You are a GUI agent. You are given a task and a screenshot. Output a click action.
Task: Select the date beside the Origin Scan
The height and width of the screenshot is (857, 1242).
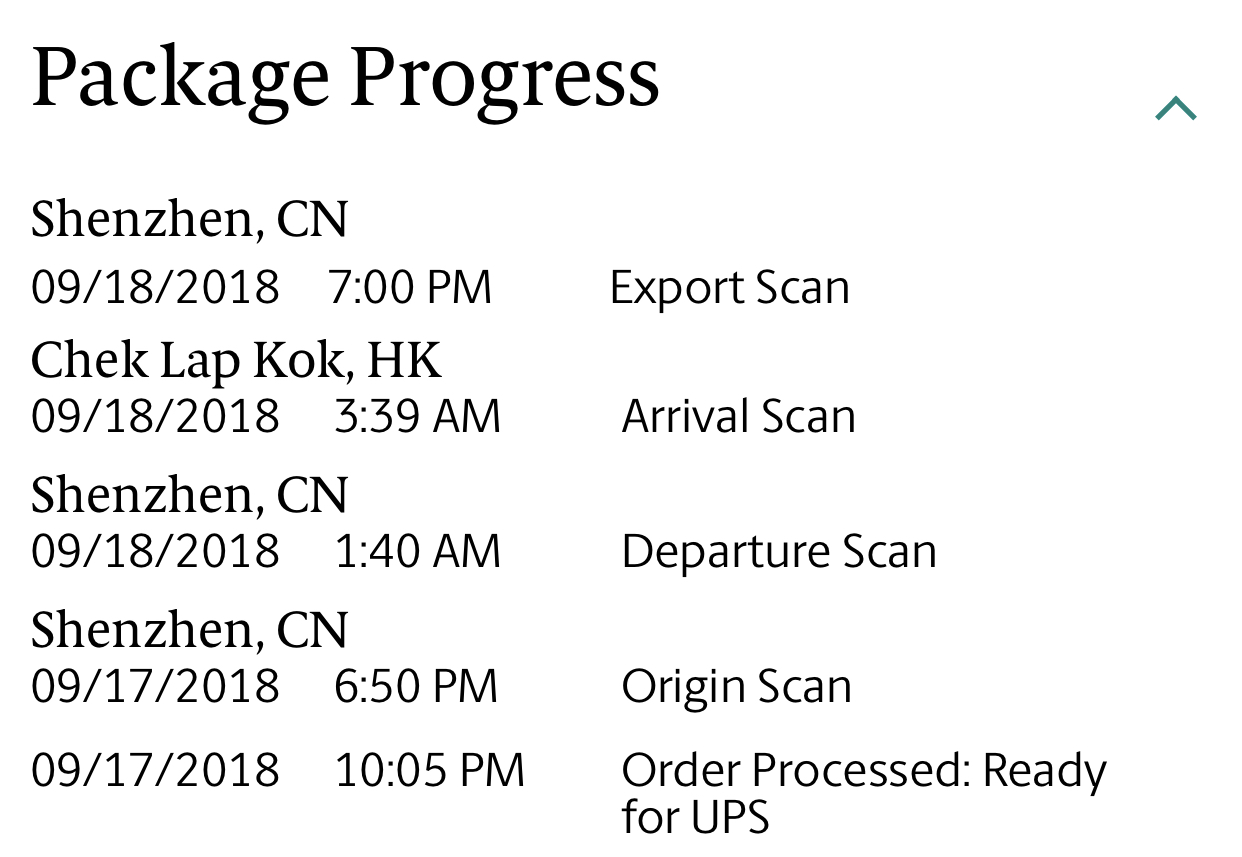(155, 687)
